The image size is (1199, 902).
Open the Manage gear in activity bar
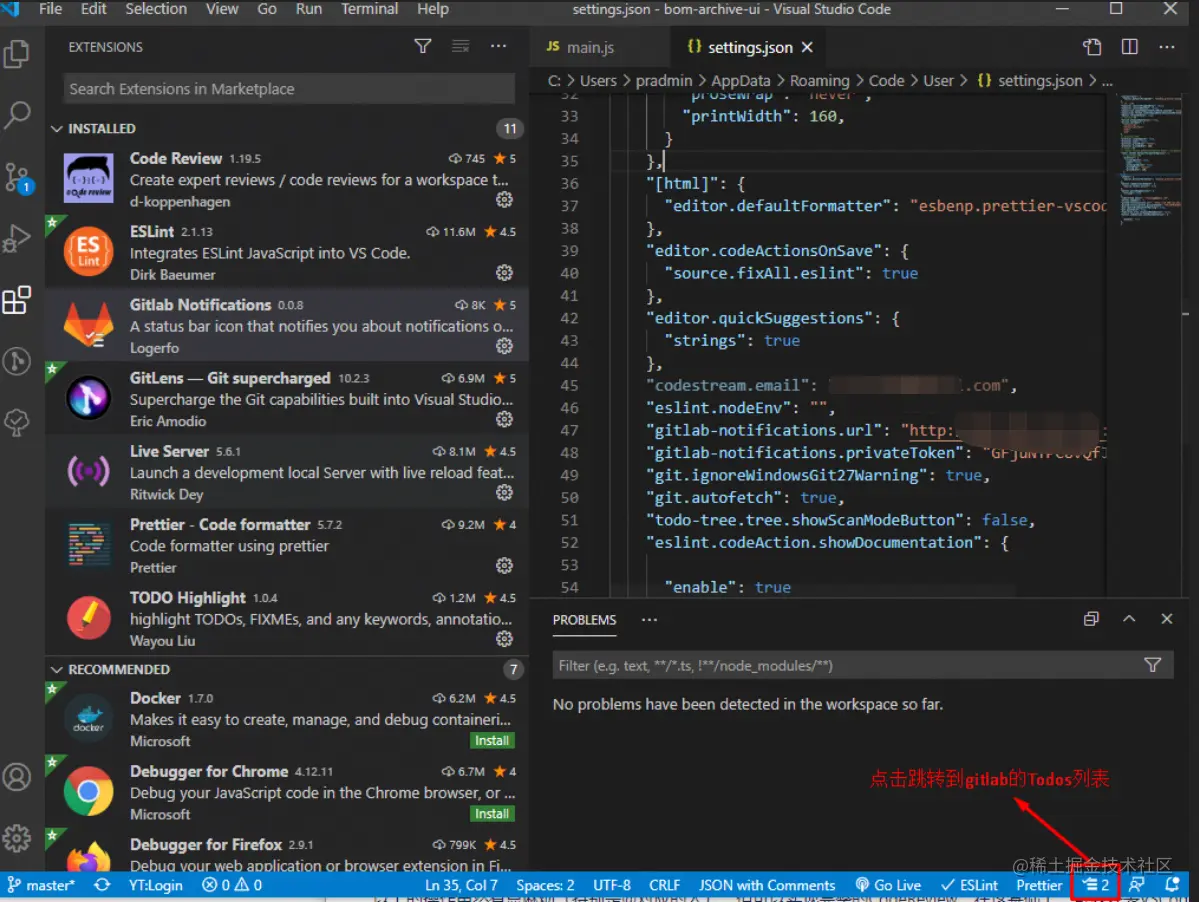(17, 838)
